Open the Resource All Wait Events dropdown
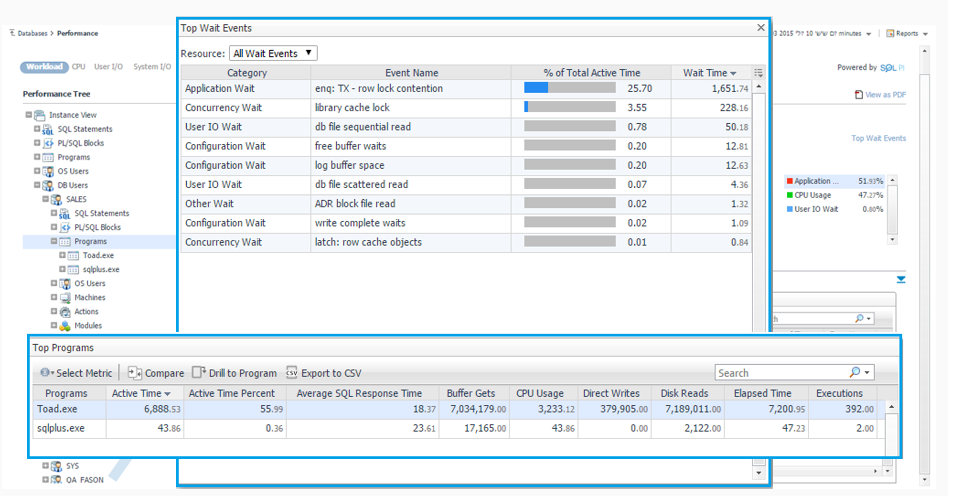The width and height of the screenshot is (956, 496). (x=273, y=53)
